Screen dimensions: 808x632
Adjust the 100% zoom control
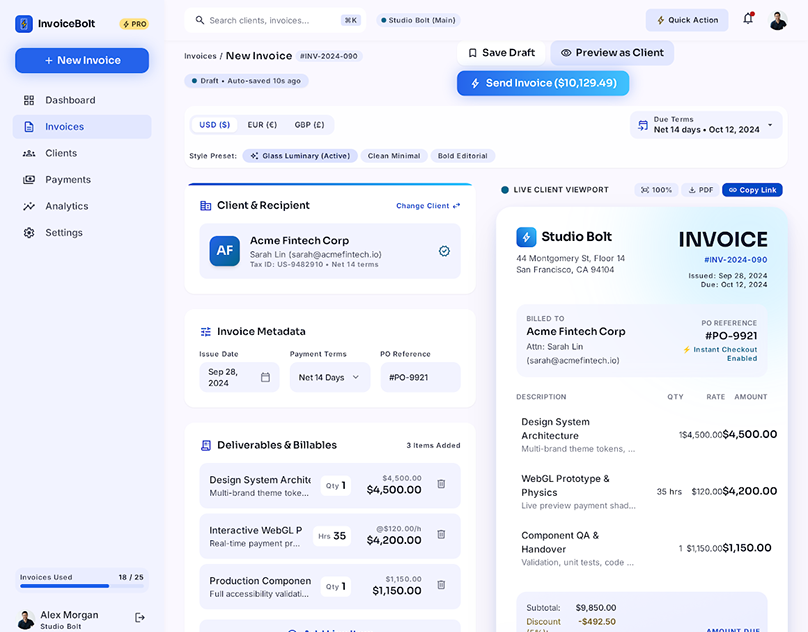(x=656, y=190)
